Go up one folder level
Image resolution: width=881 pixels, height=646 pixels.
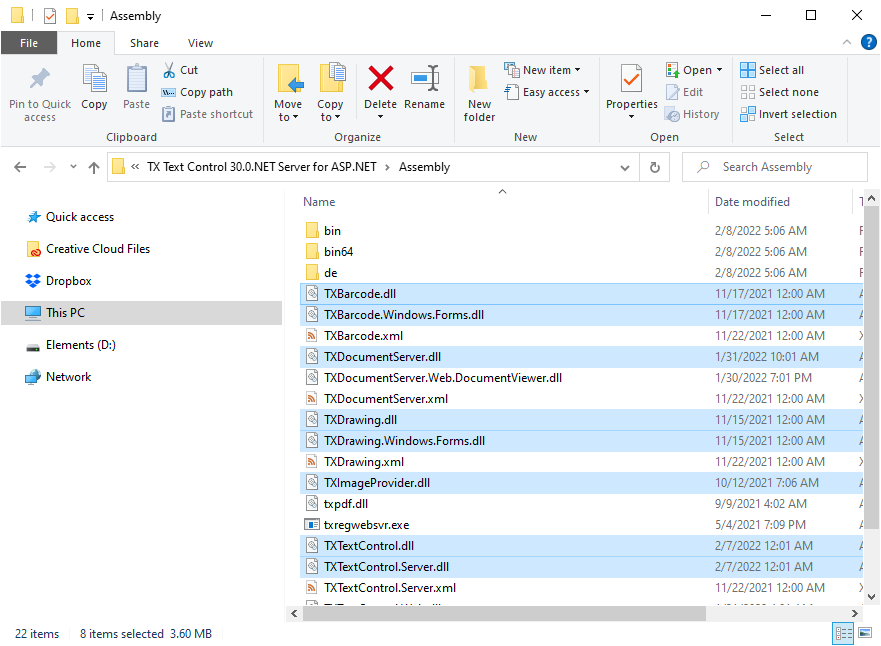tap(94, 167)
